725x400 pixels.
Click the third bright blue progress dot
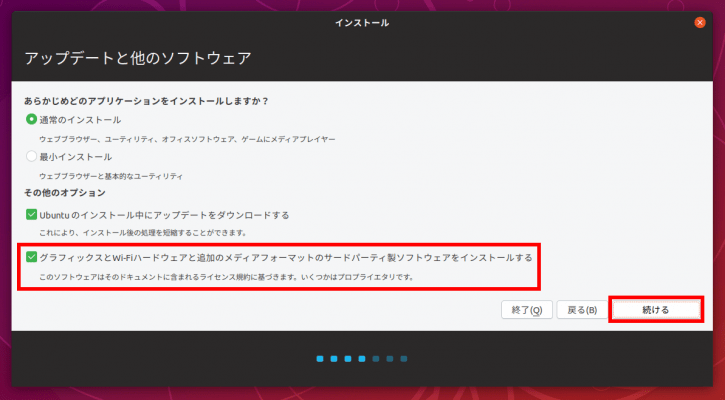(x=348, y=359)
